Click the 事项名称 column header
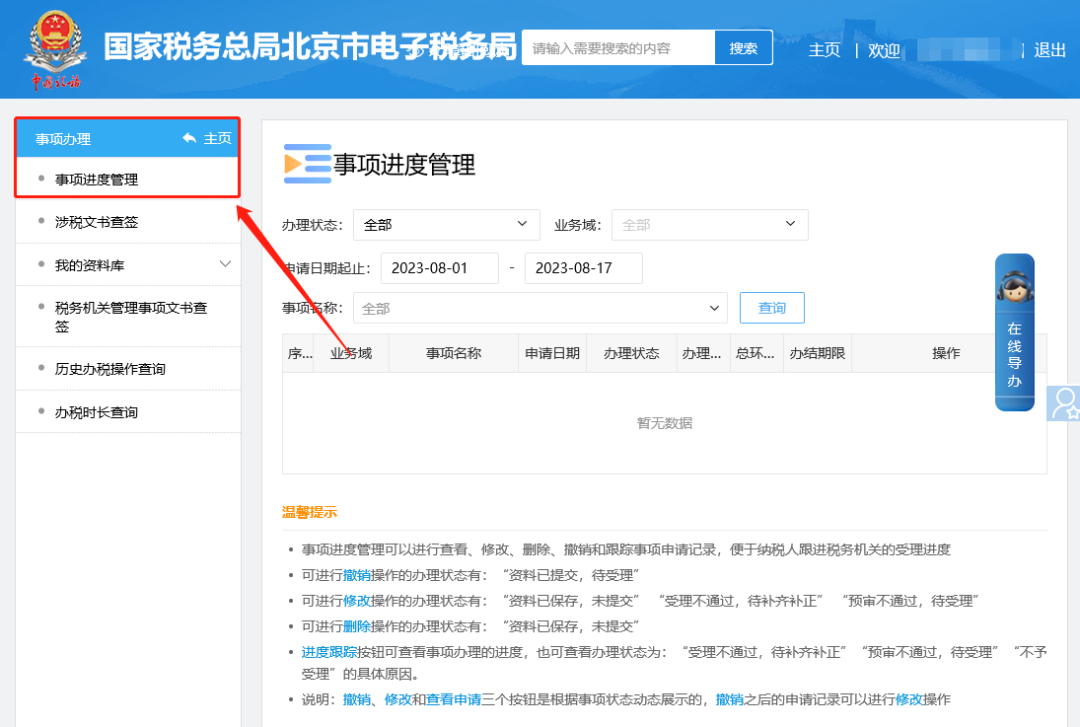This screenshot has width=1080, height=727. point(453,354)
